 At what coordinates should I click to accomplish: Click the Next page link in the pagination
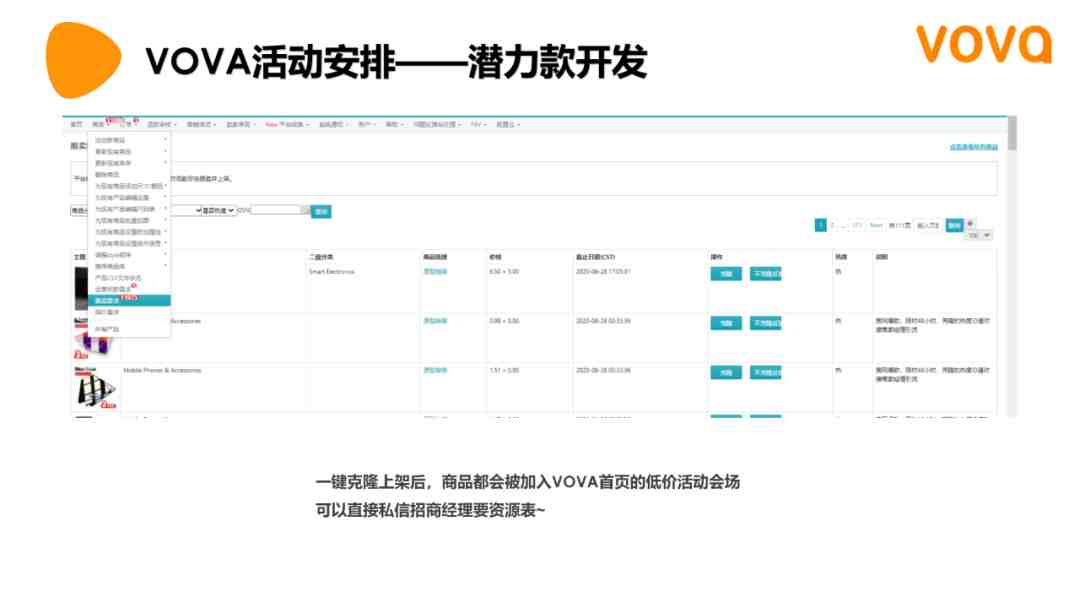876,226
